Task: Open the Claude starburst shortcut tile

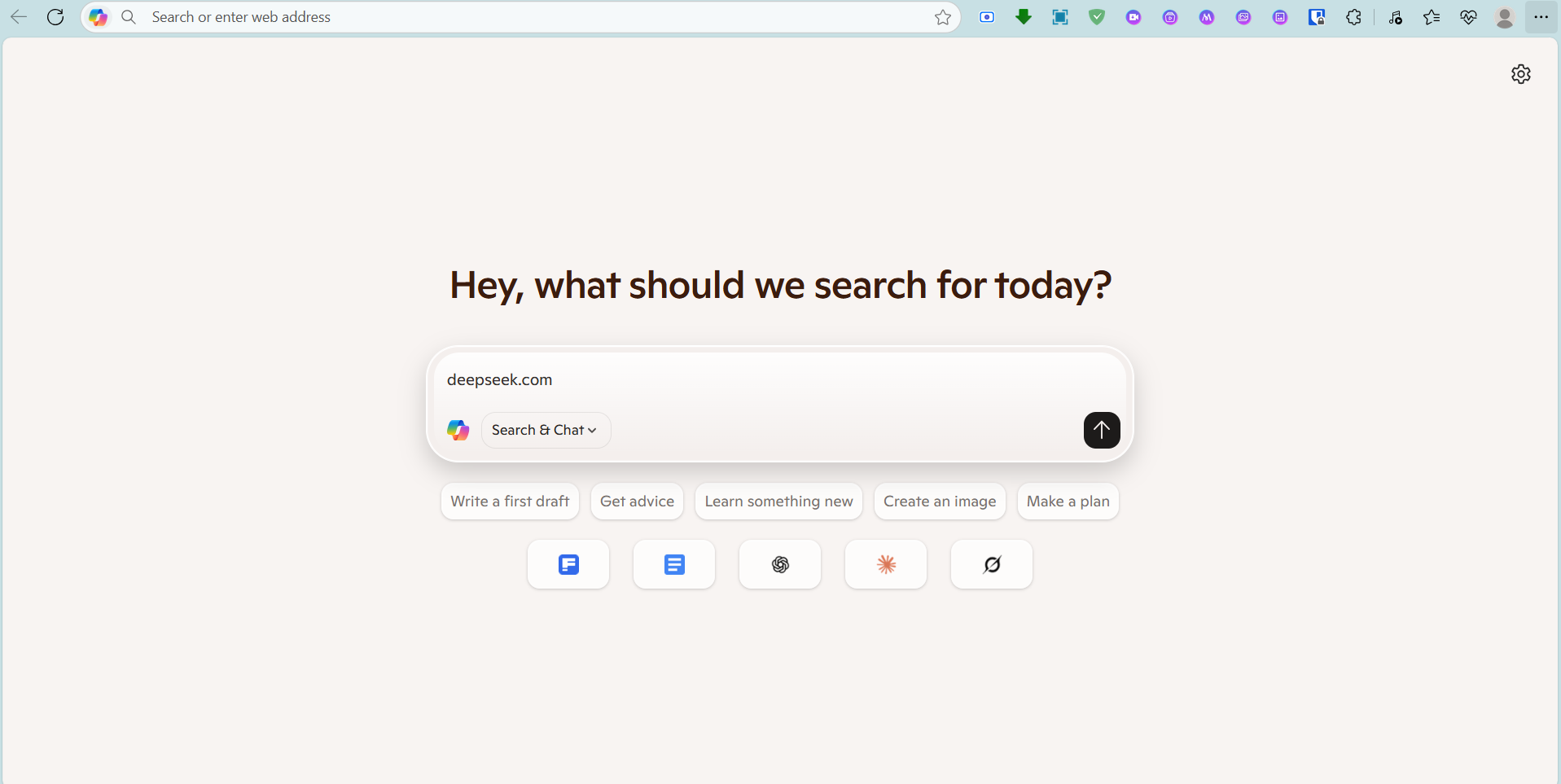Action: coord(885,564)
